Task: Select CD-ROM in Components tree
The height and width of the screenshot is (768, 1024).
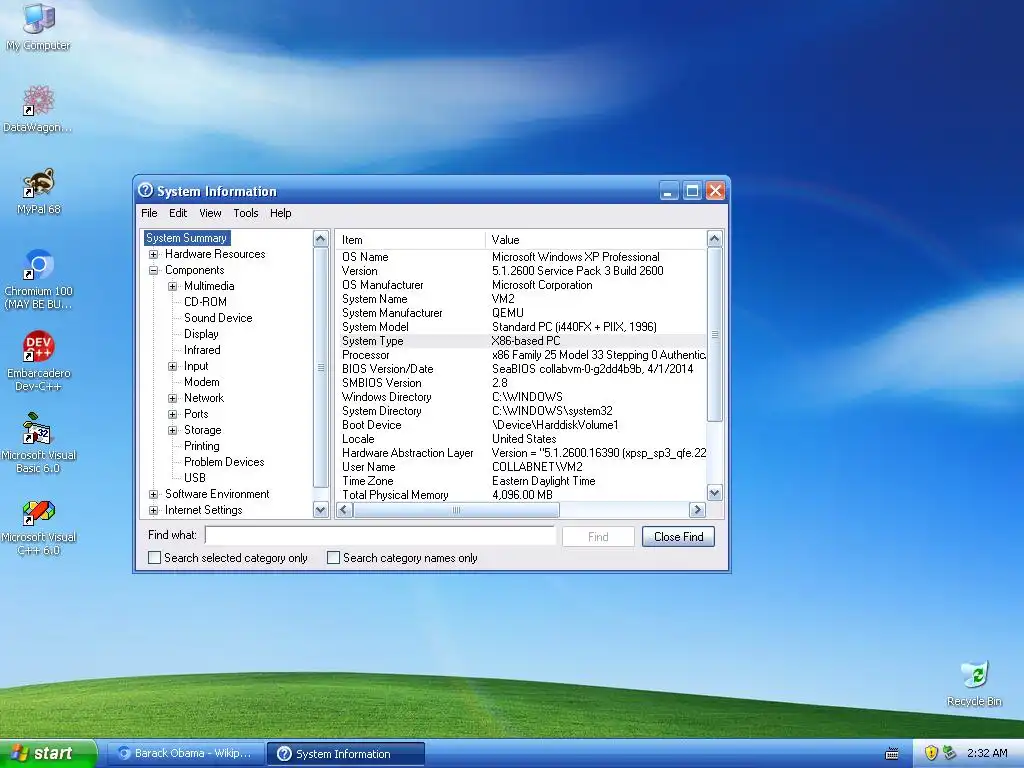Action: pyautogui.click(x=205, y=302)
